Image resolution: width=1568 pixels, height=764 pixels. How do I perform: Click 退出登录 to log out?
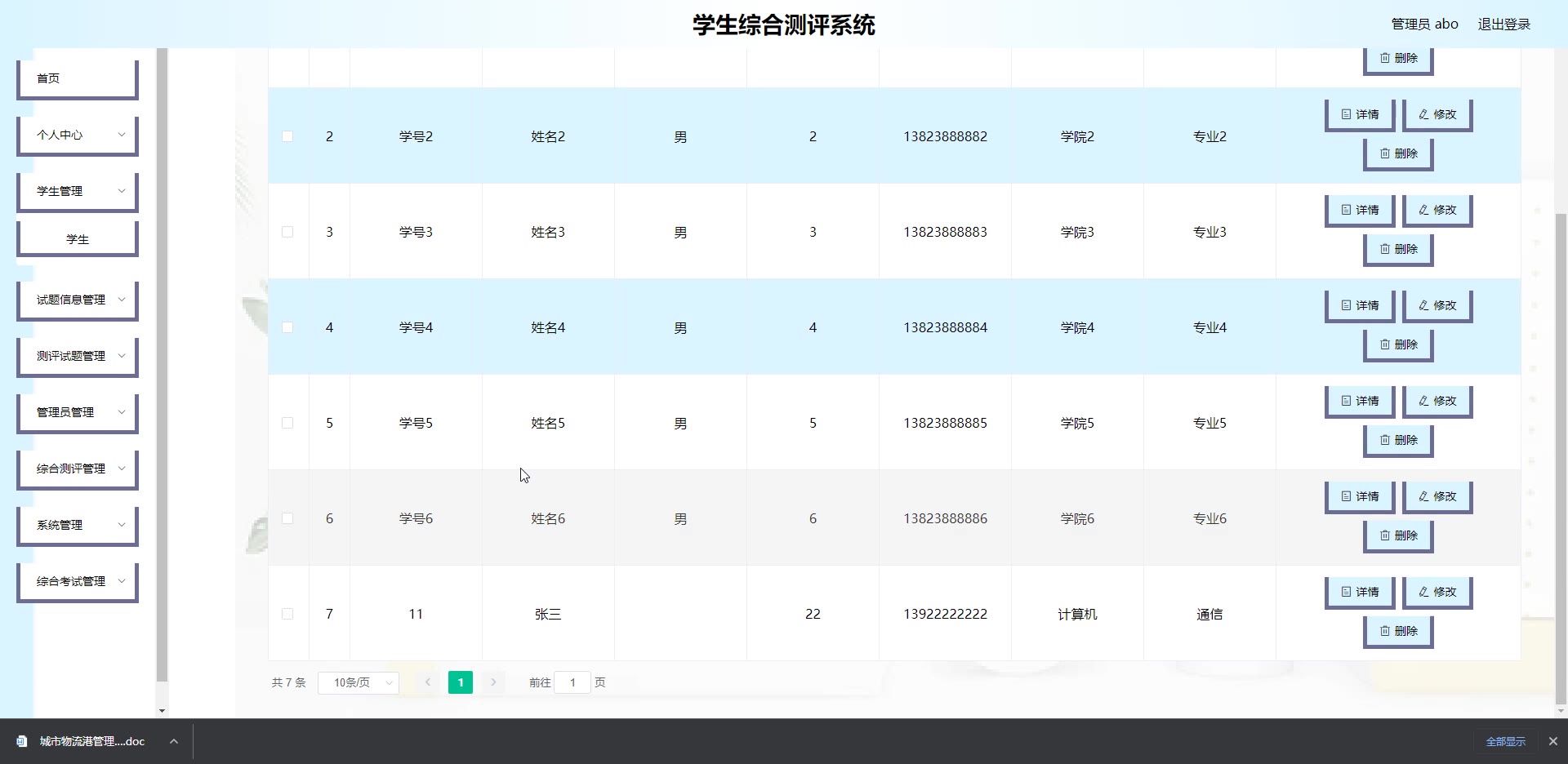(1504, 24)
